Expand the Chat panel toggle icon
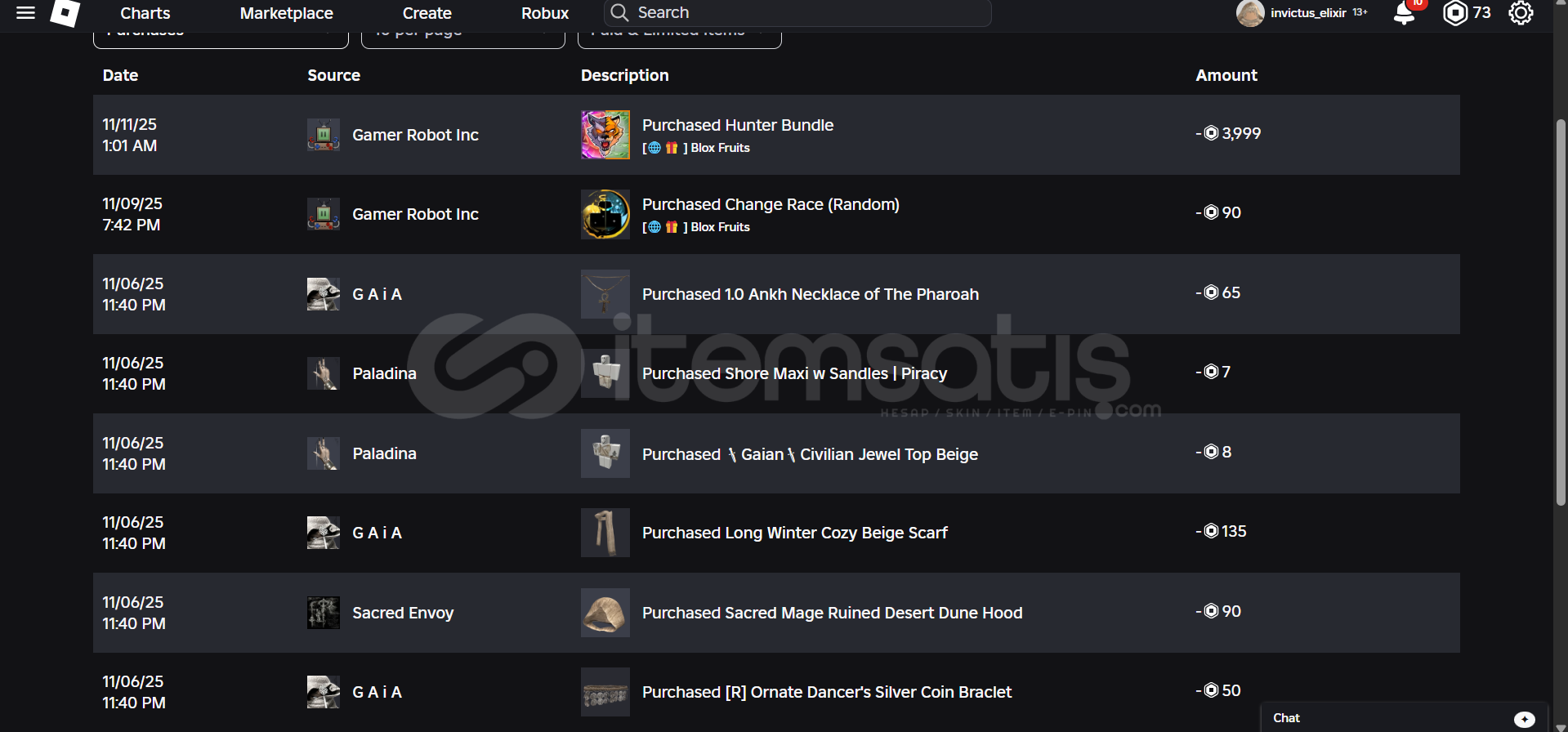Image resolution: width=1568 pixels, height=732 pixels. [x=1524, y=719]
